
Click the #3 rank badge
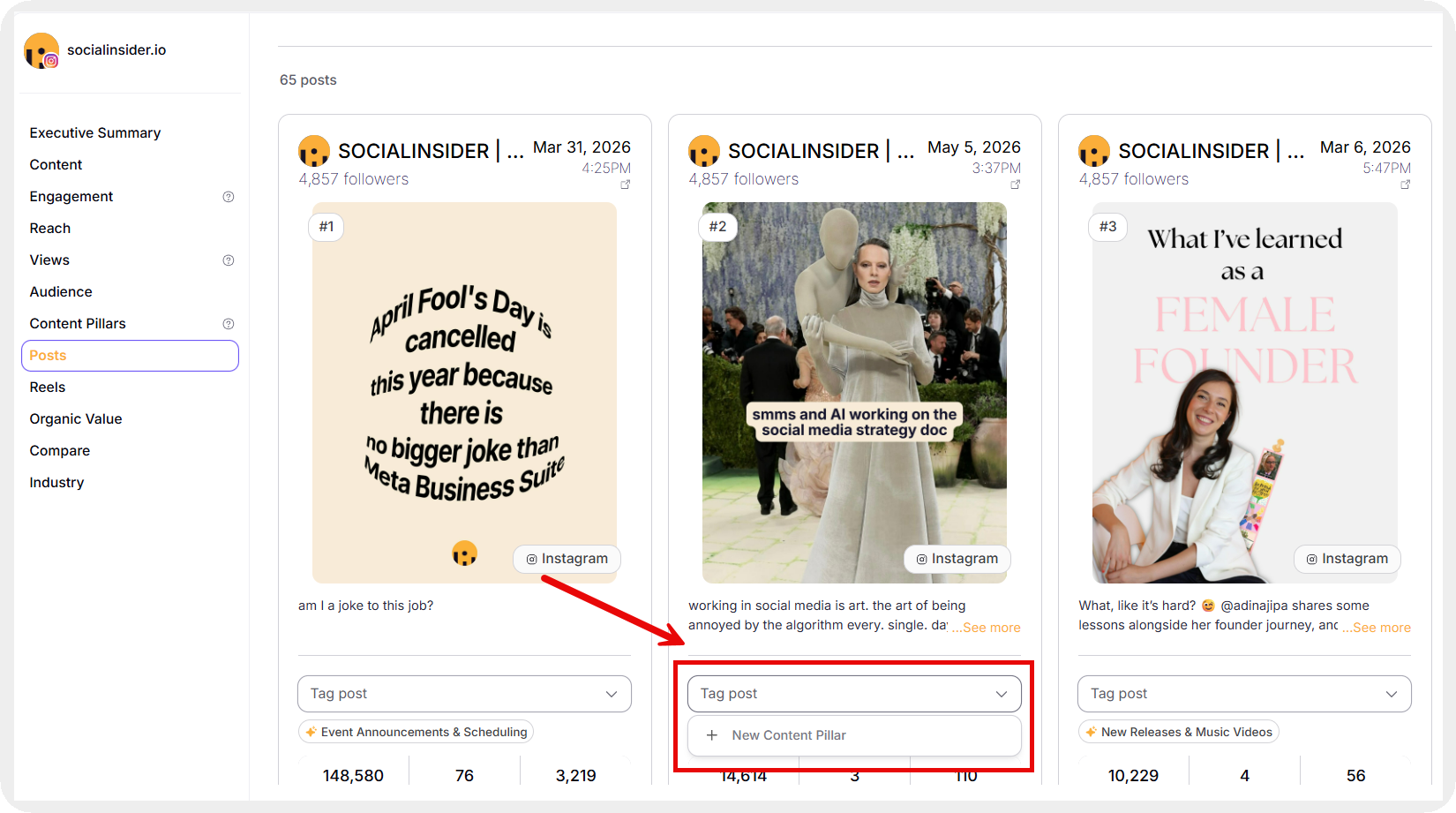pyautogui.click(x=1107, y=227)
